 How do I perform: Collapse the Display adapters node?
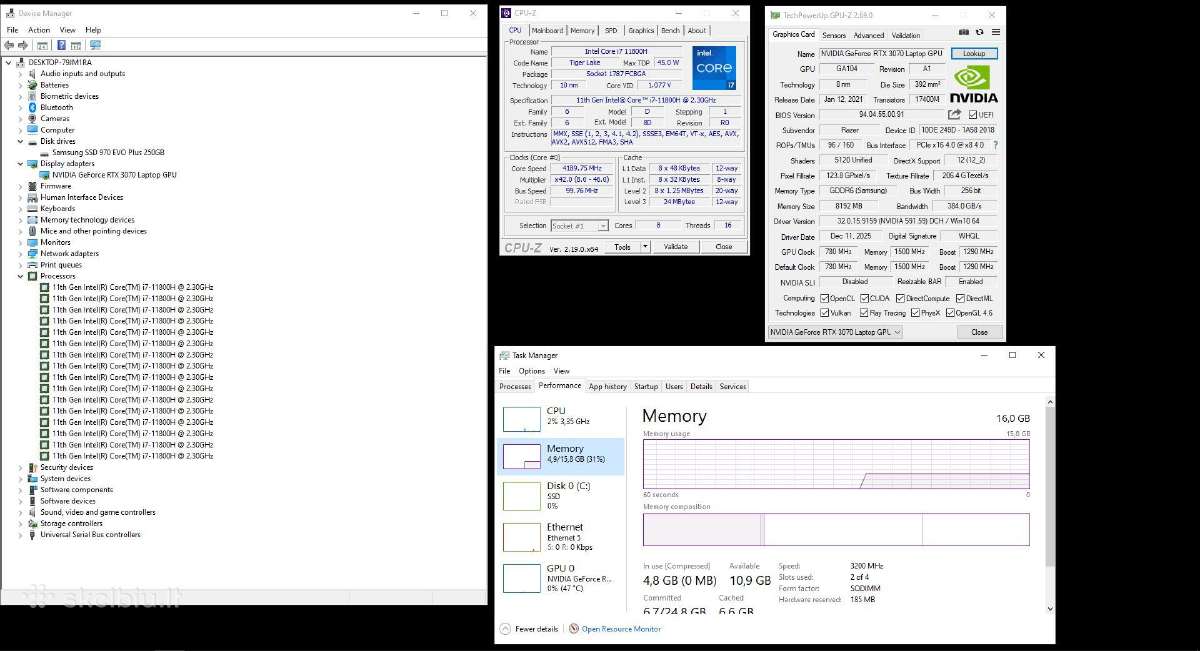click(x=20, y=163)
